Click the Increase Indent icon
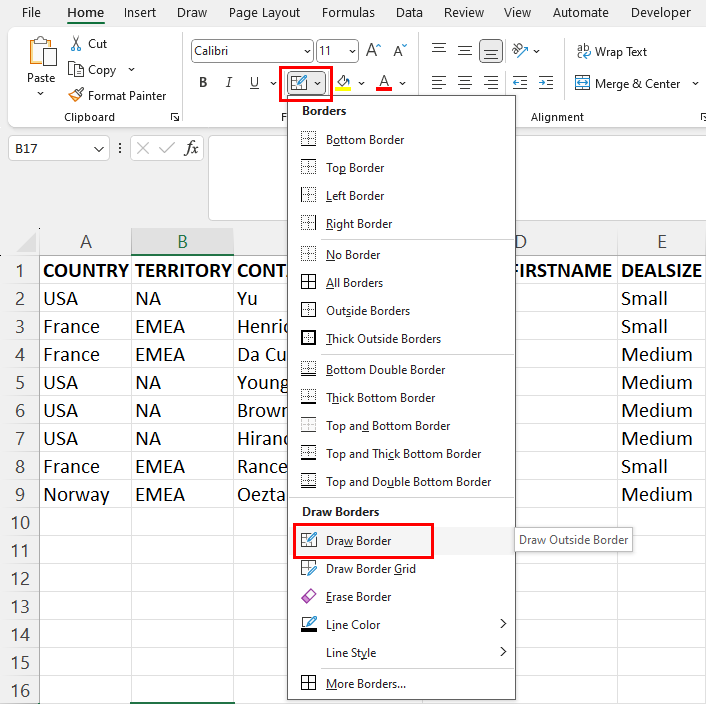The width and height of the screenshot is (706, 704). [546, 83]
